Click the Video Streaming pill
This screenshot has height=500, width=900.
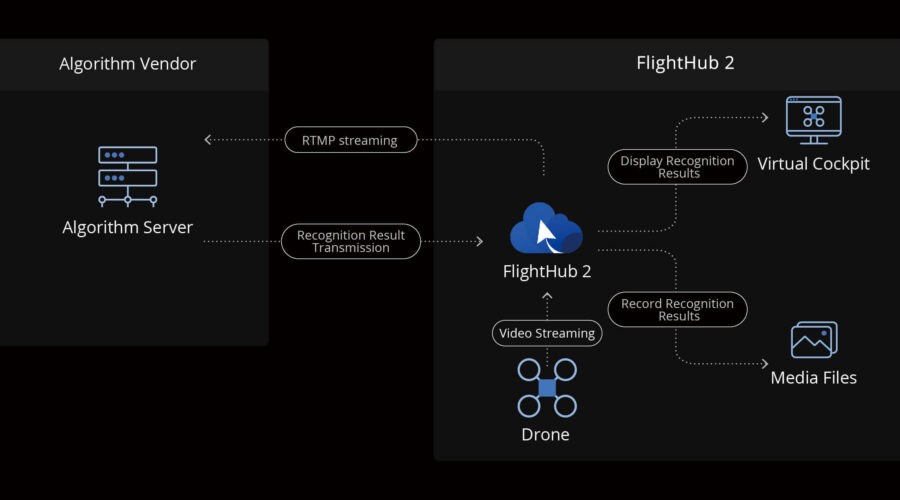click(546, 333)
